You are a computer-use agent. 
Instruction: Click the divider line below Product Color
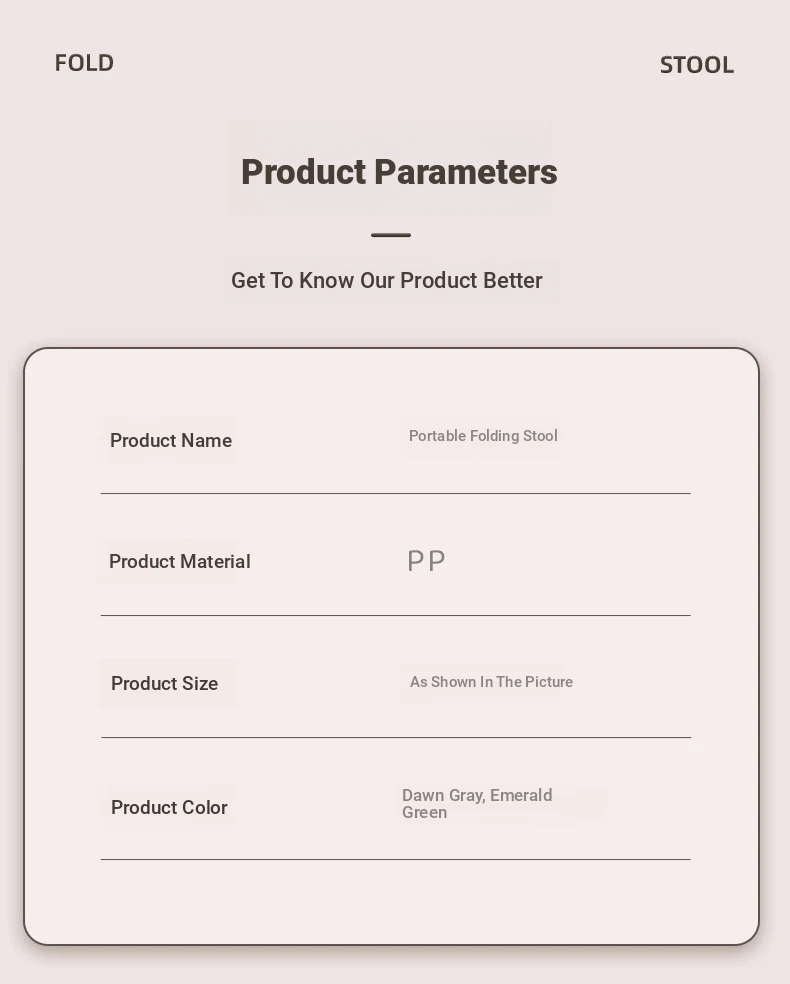[x=395, y=859]
